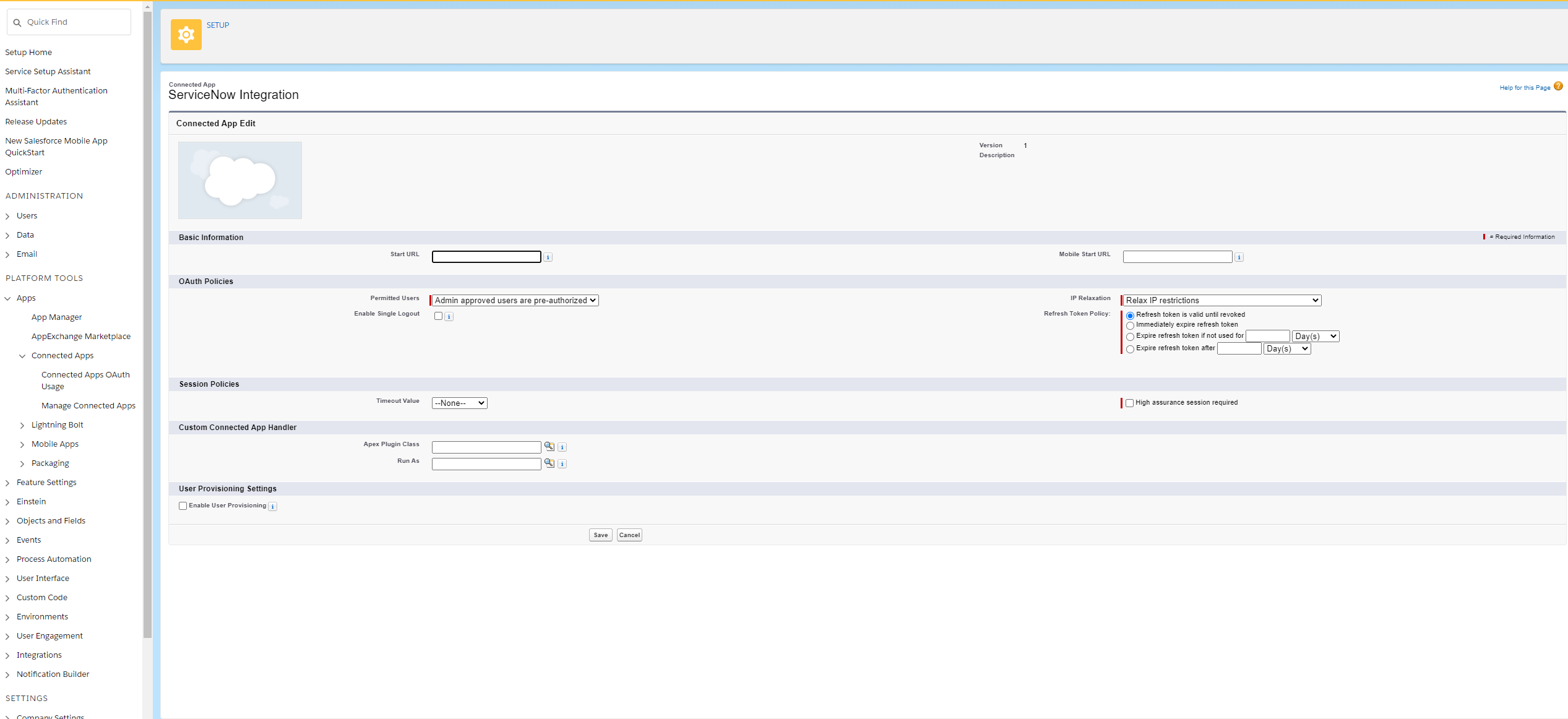Open Day(s) dropdown for not-used expiry

tap(1316, 337)
